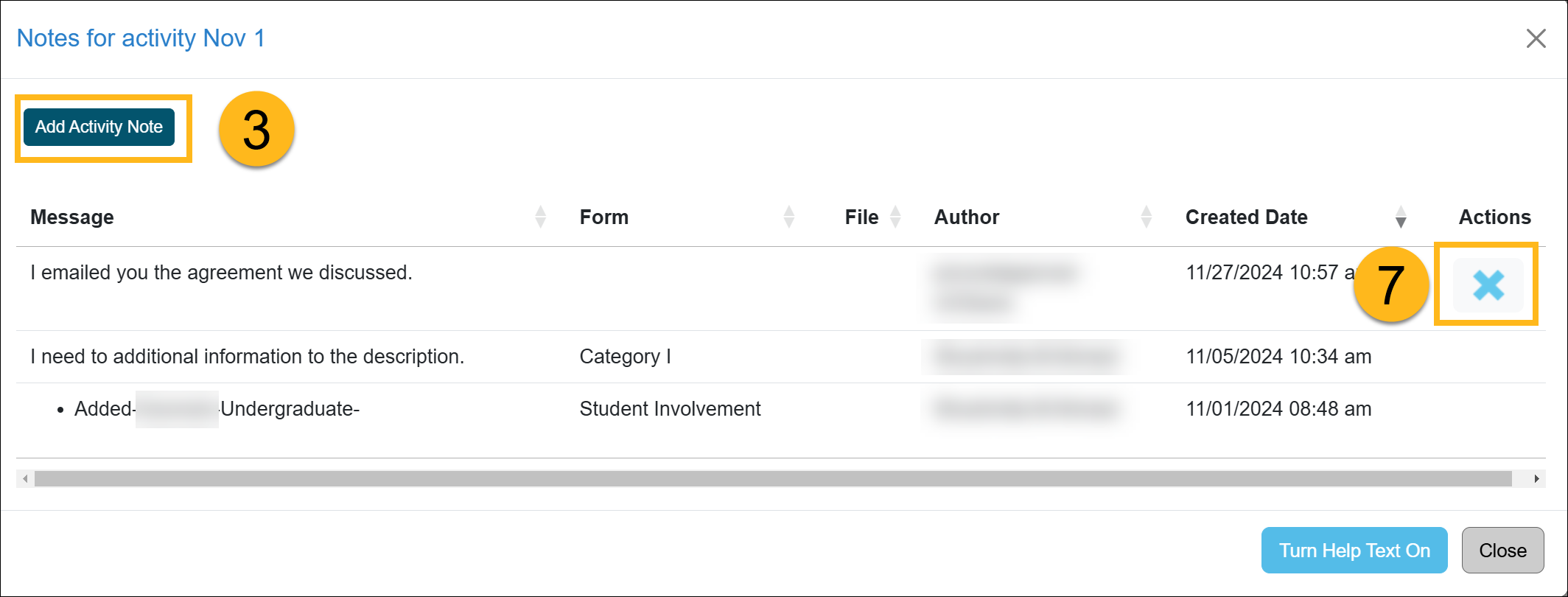Screen dimensions: 1568x597
Task: Select the Created Date column header
Action: [1245, 217]
